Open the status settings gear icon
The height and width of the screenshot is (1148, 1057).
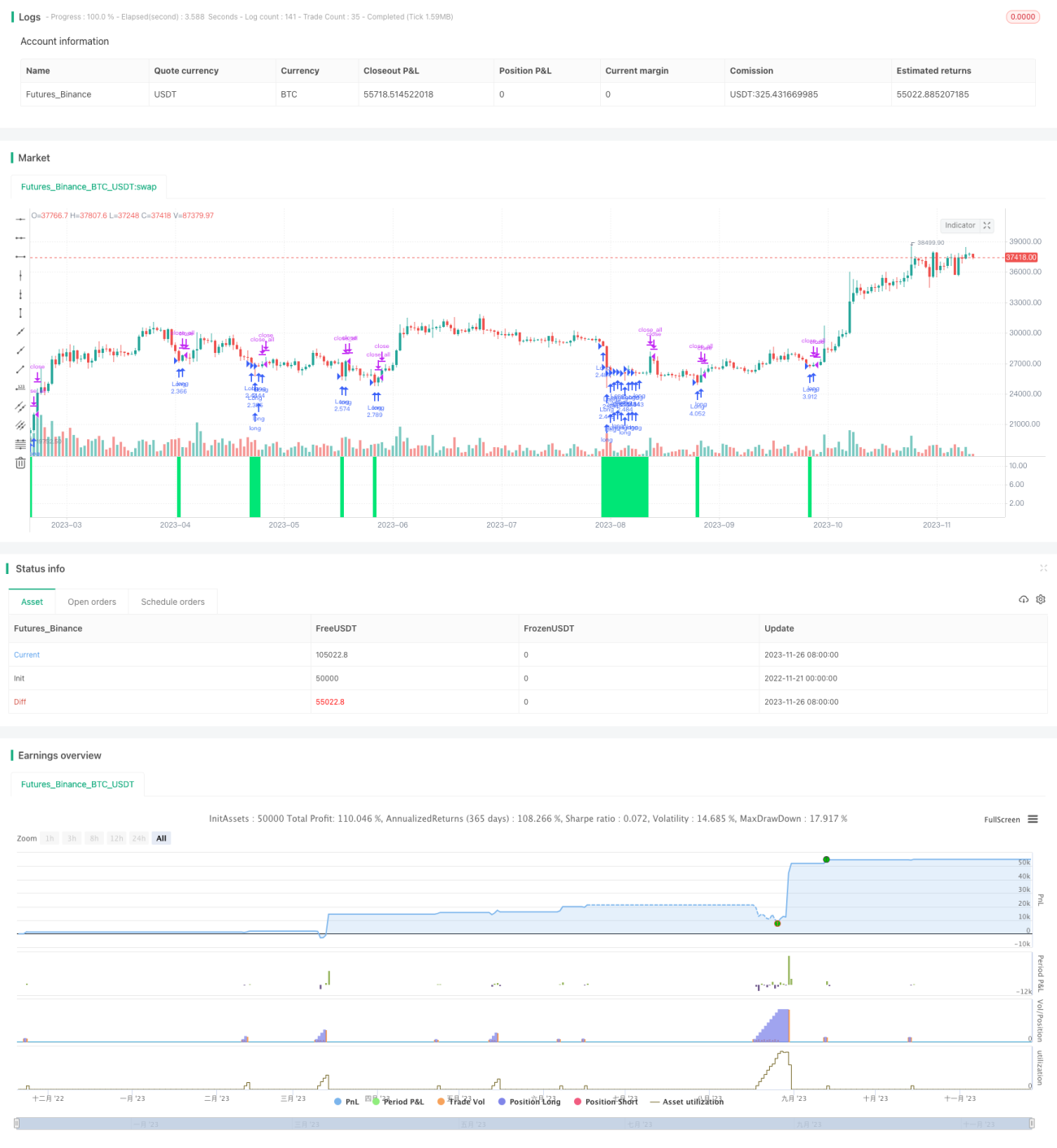click(x=1041, y=599)
